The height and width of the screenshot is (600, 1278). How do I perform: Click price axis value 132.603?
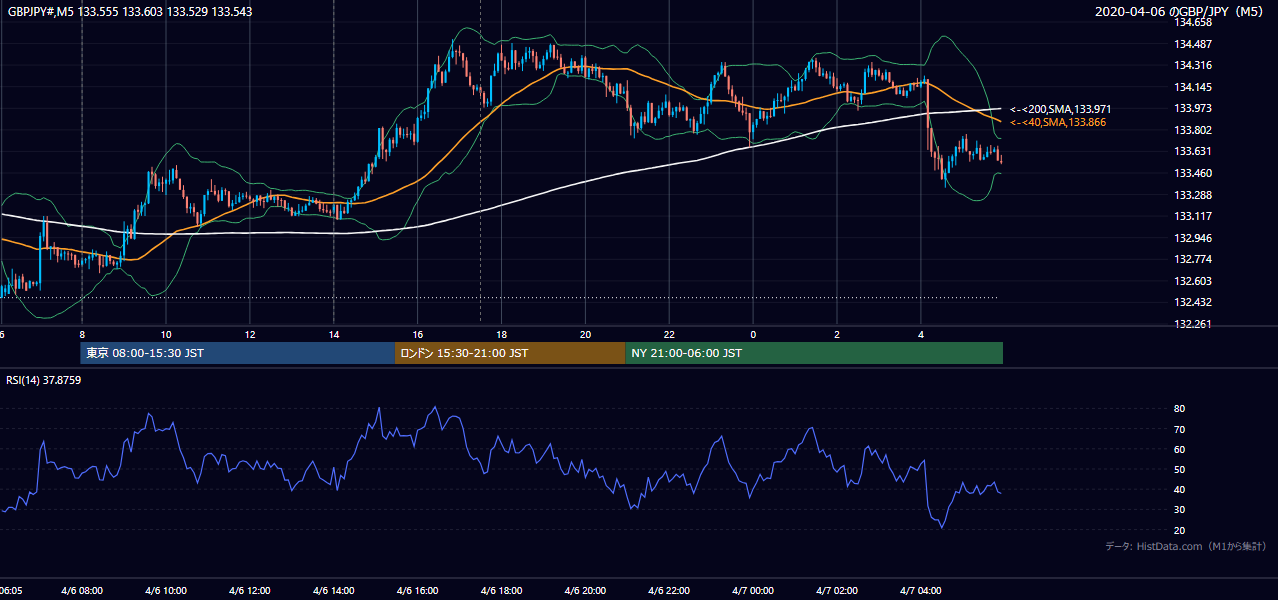1193,281
